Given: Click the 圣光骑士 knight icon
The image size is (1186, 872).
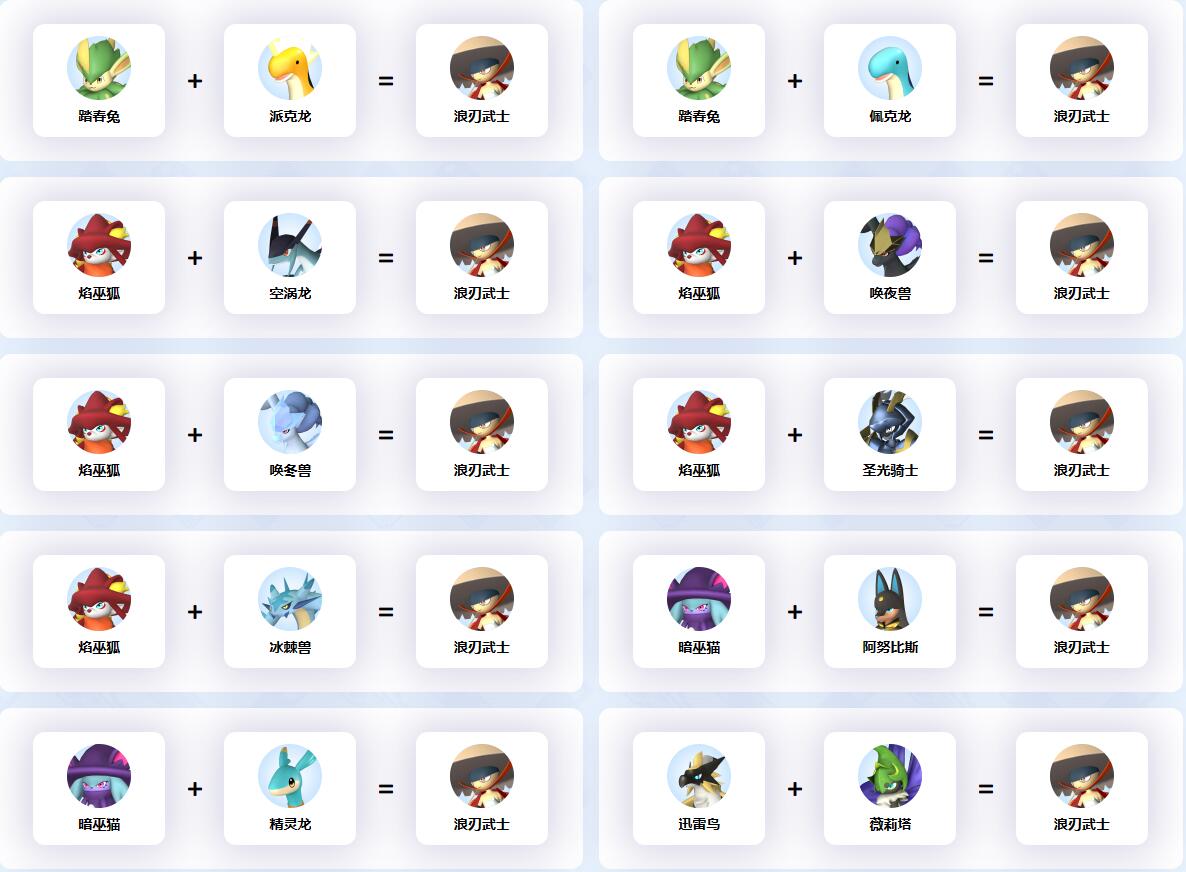Looking at the screenshot, I should pyautogui.click(x=890, y=422).
